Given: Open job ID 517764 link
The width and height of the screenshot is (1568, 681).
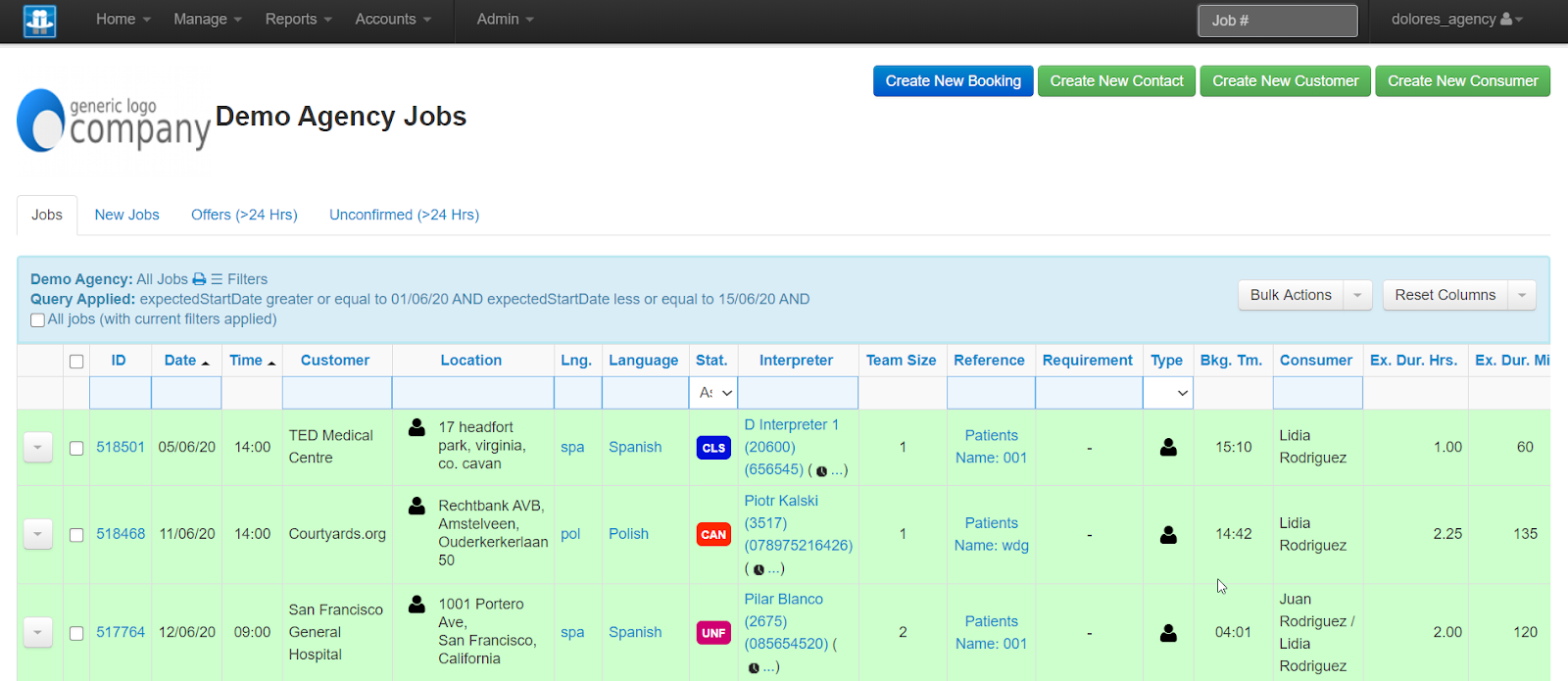Looking at the screenshot, I should pos(121,633).
